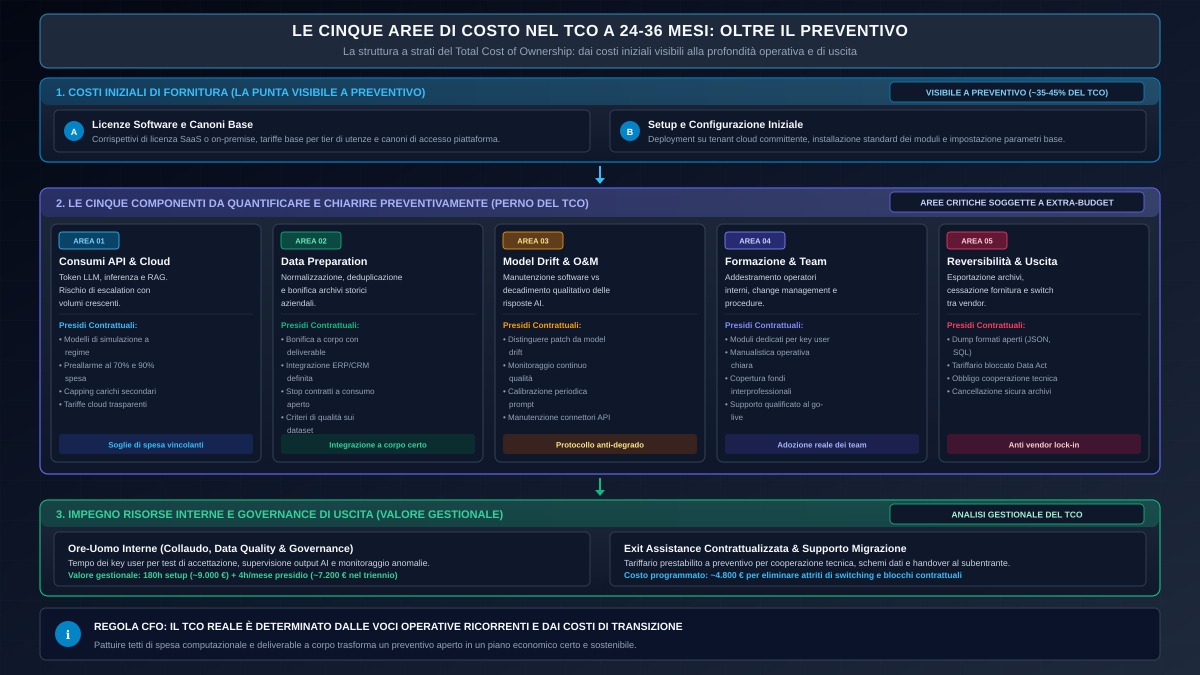
Task: Click the 'Consumi API & Cloud' card title
Action: [114, 261]
